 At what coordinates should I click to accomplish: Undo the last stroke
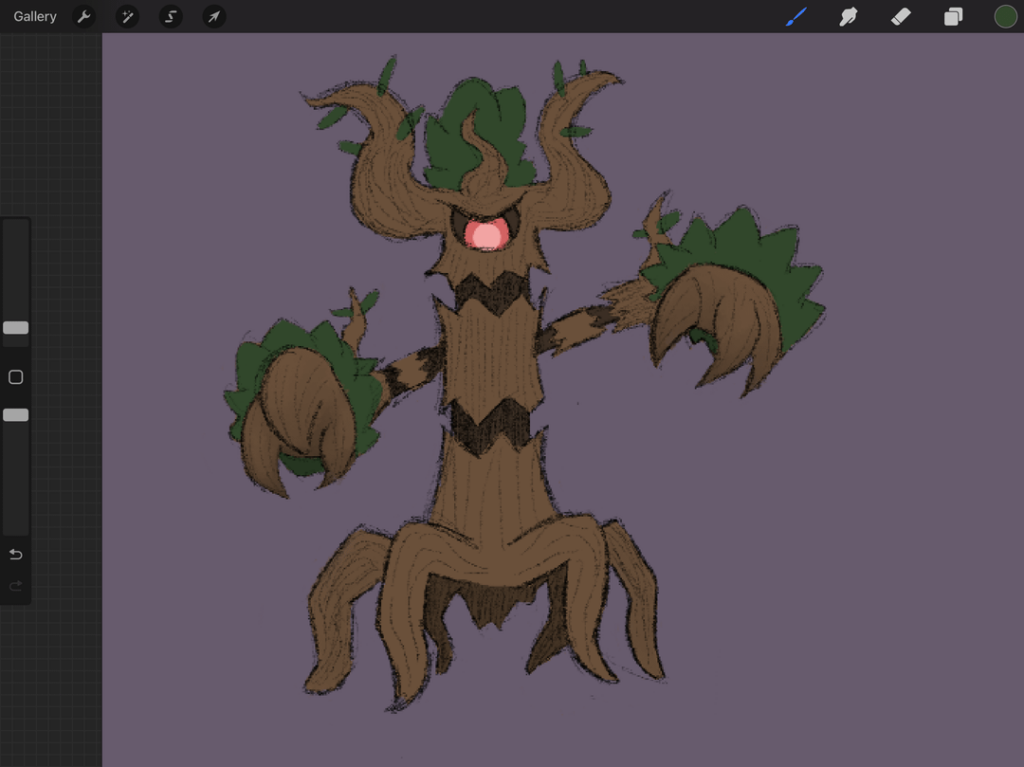(16, 555)
